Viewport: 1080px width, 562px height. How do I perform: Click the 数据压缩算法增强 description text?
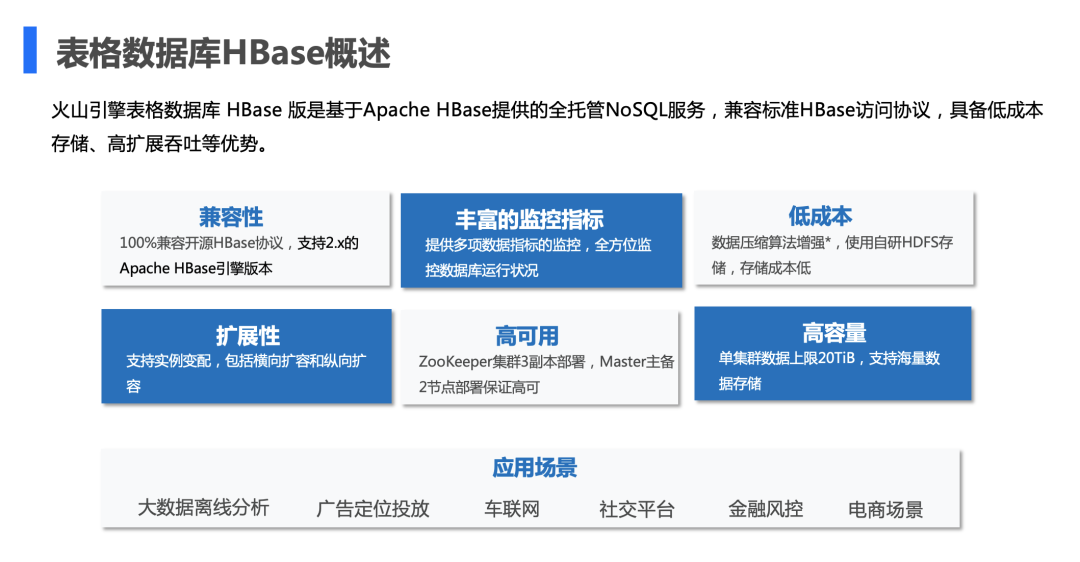tap(771, 242)
